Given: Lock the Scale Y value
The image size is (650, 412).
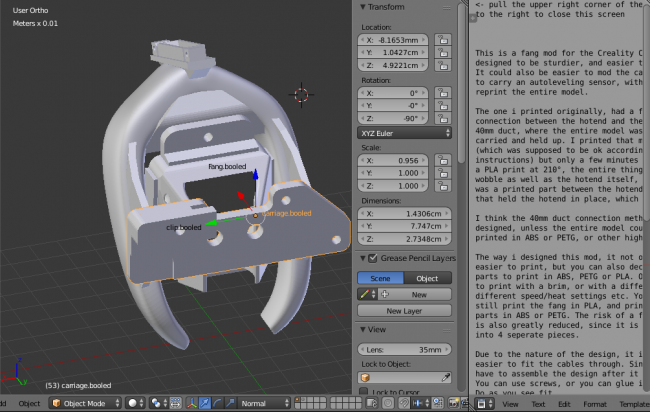Looking at the screenshot, I should click(443, 173).
